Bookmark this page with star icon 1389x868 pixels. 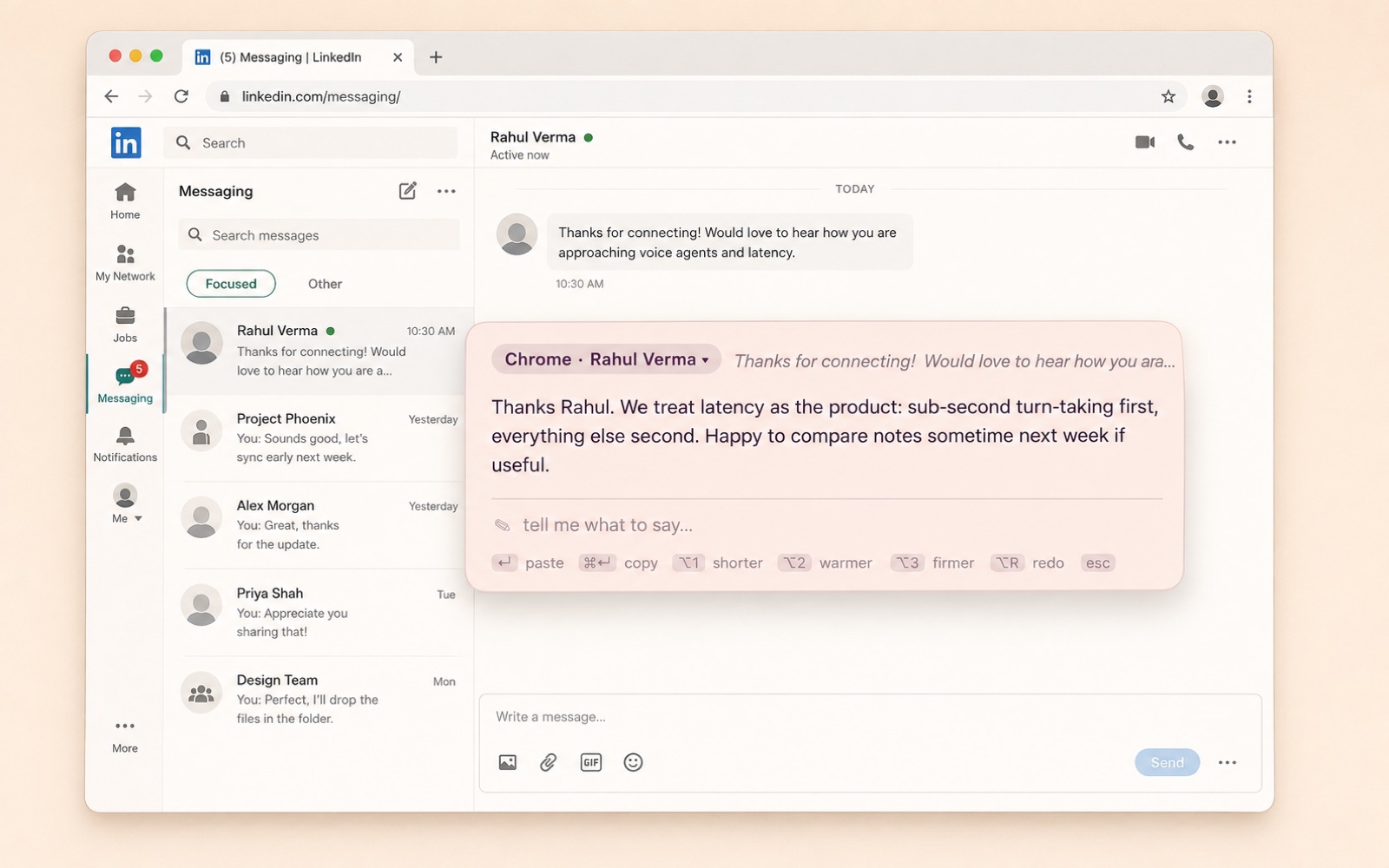1168,96
